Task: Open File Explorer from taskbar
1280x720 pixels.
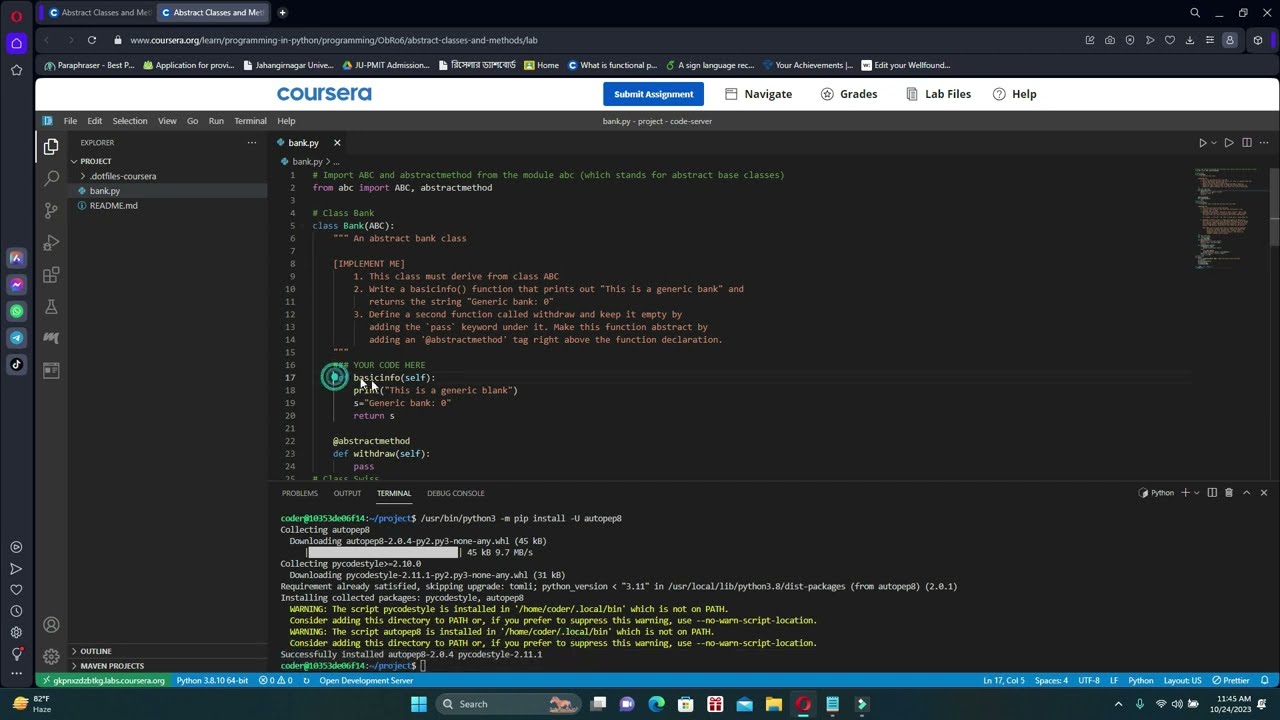Action: [x=774, y=704]
